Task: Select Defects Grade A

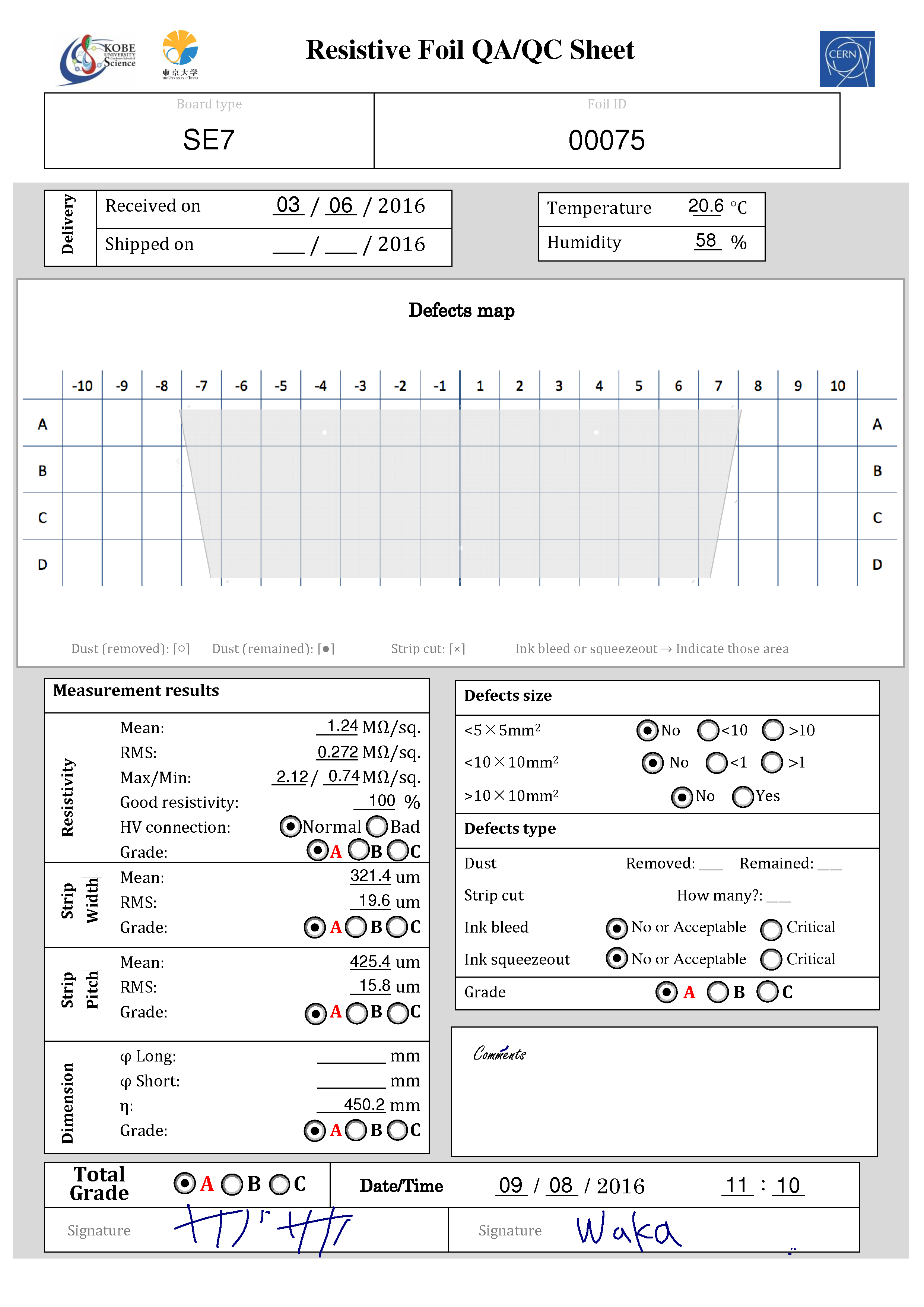Action: [x=666, y=992]
